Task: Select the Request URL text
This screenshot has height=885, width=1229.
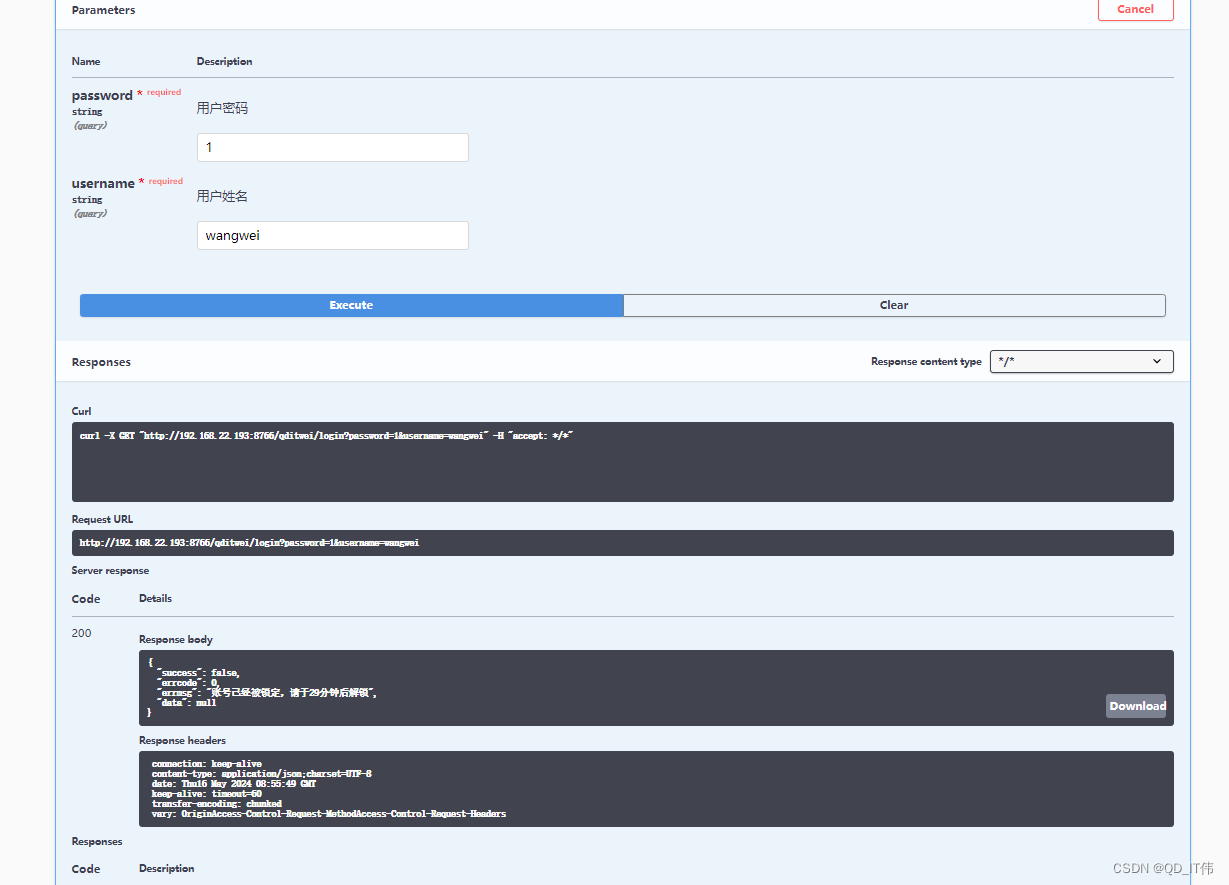Action: tap(249, 543)
